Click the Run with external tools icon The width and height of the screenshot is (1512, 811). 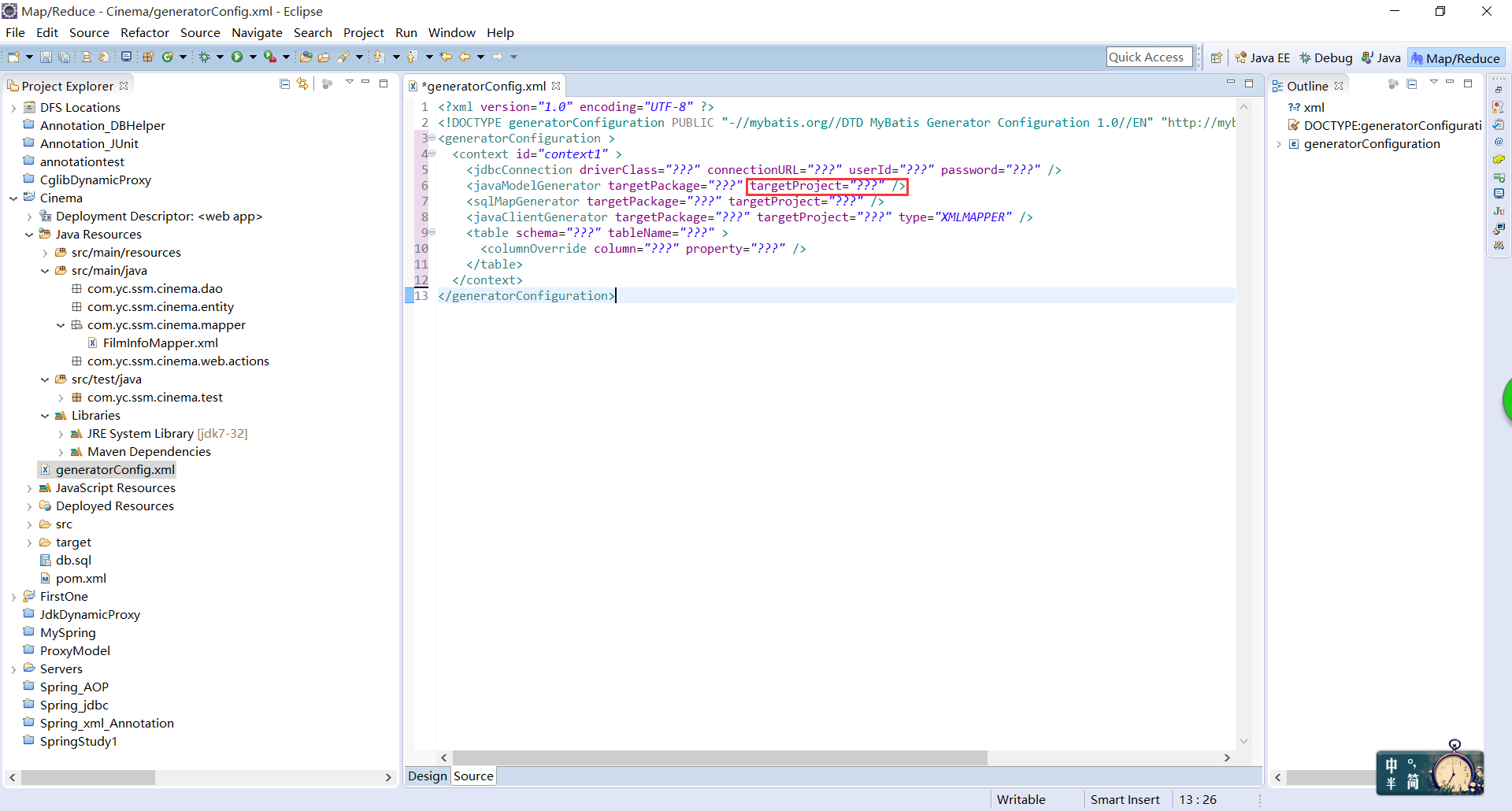pos(270,57)
